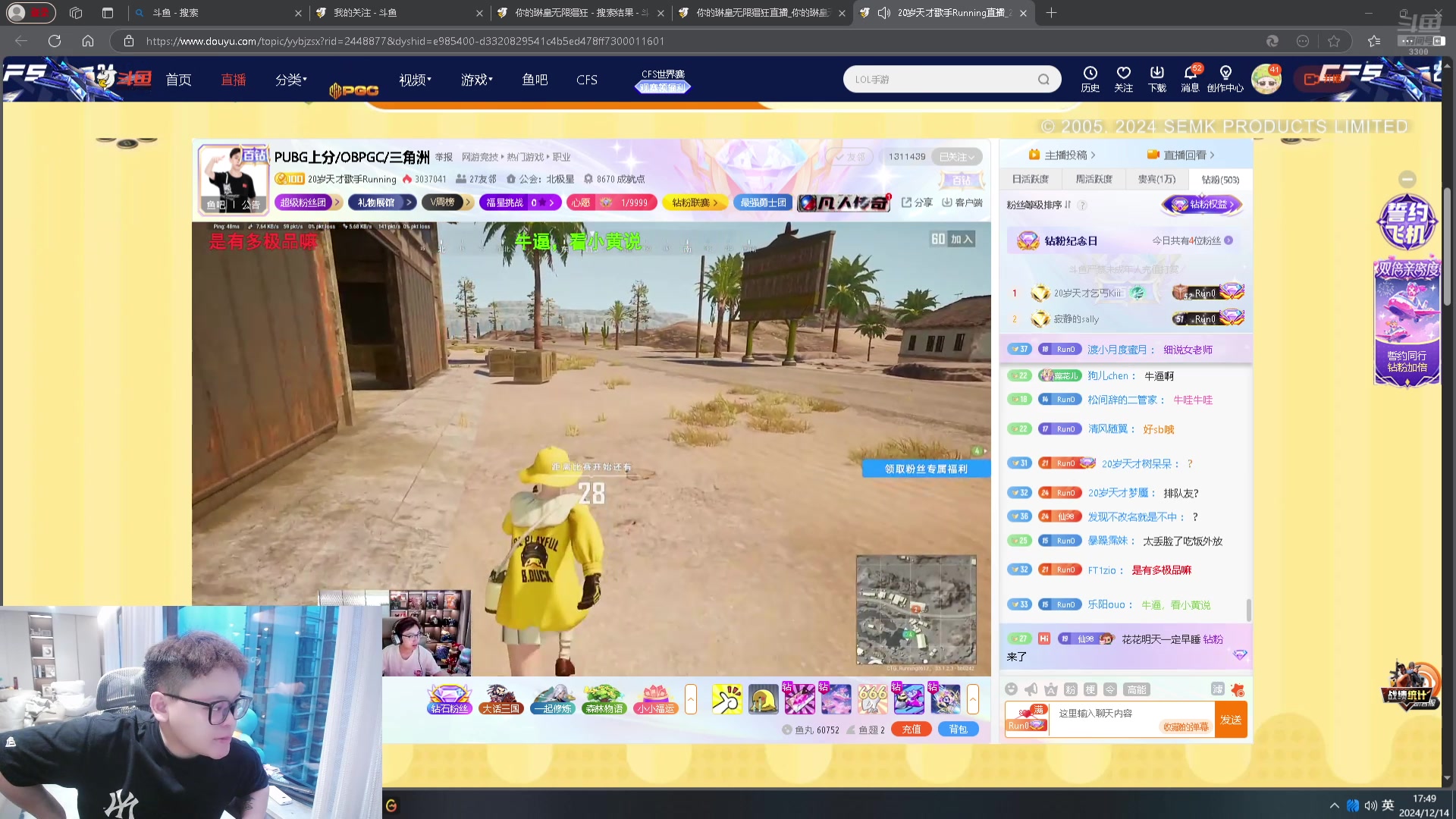The image size is (1456, 819).
Task: Open the 大话三国 game icon
Action: point(500,699)
